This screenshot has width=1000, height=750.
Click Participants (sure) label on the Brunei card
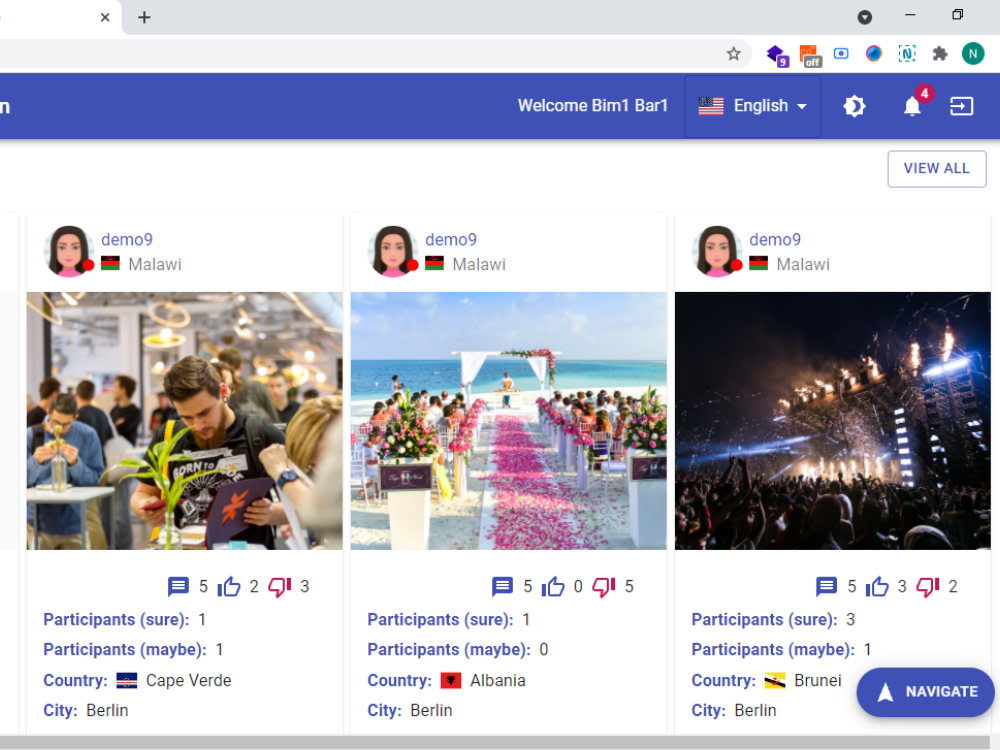(764, 620)
